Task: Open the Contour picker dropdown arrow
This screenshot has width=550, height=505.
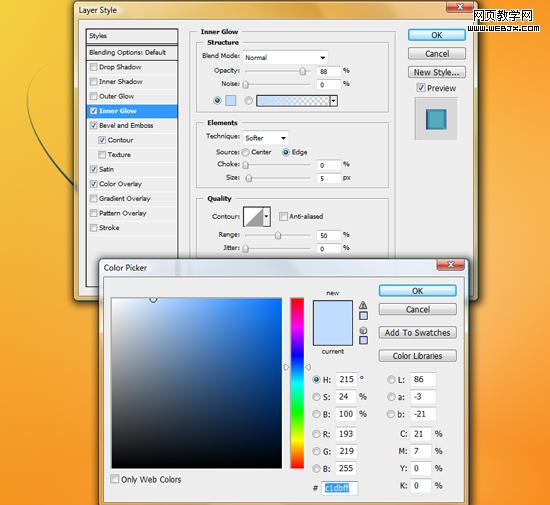Action: tap(267, 217)
